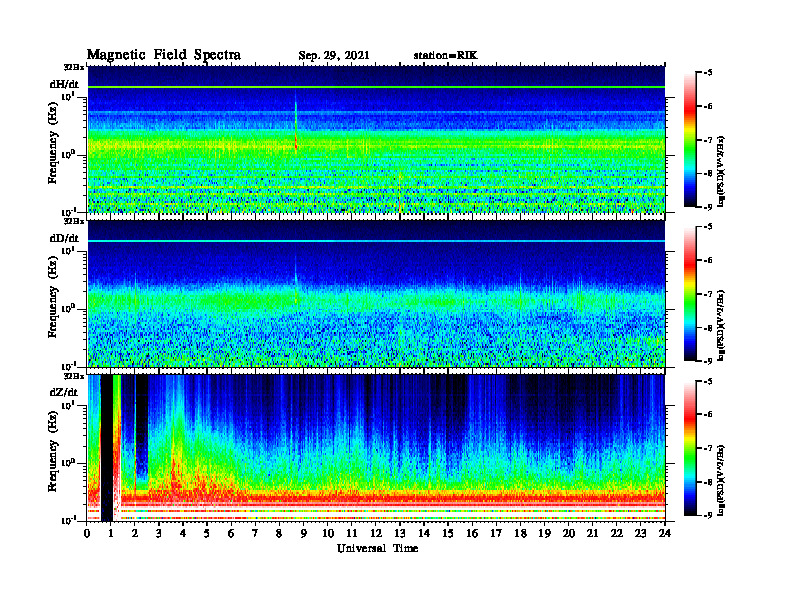
Task: Click the 'Universal Time' axis title
Action: pos(377,548)
